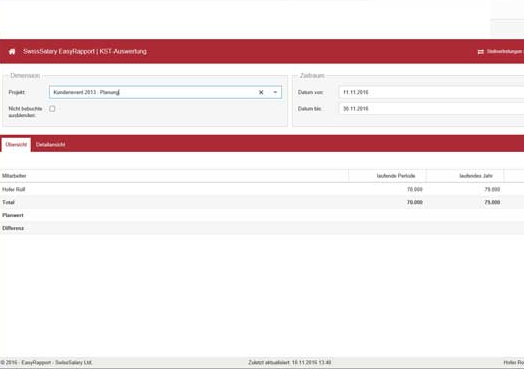Screen dimensions: 524x369
Task: Click the Planwert row label
Action: (x=13, y=215)
